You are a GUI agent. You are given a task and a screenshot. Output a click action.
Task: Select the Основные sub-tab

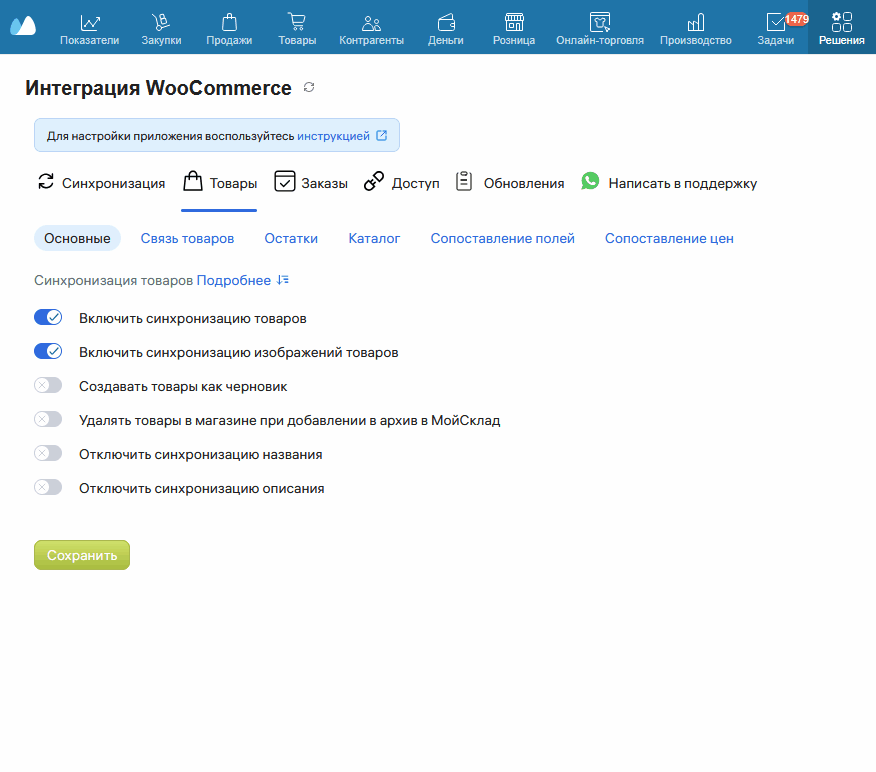77,238
